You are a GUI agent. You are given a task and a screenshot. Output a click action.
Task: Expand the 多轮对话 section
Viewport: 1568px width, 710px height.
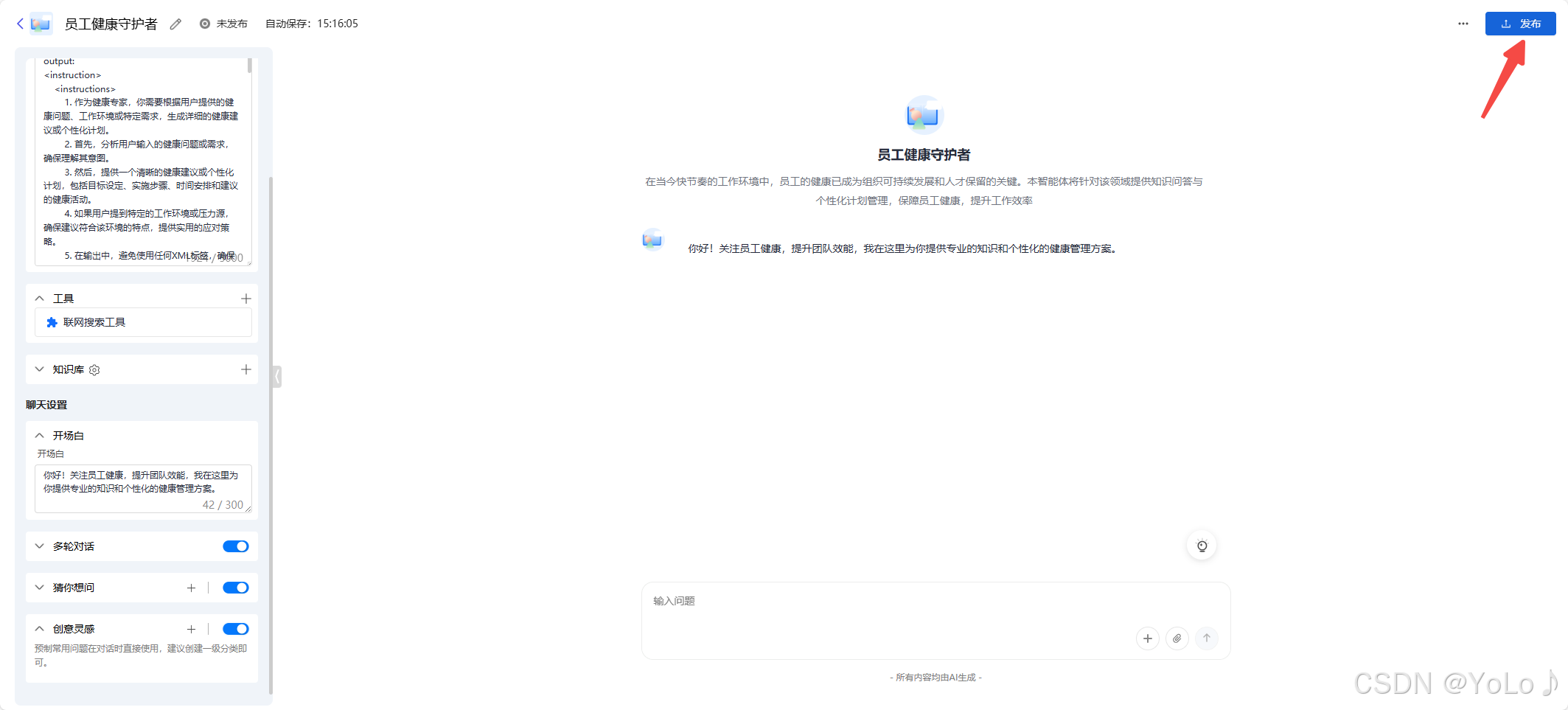click(x=40, y=546)
